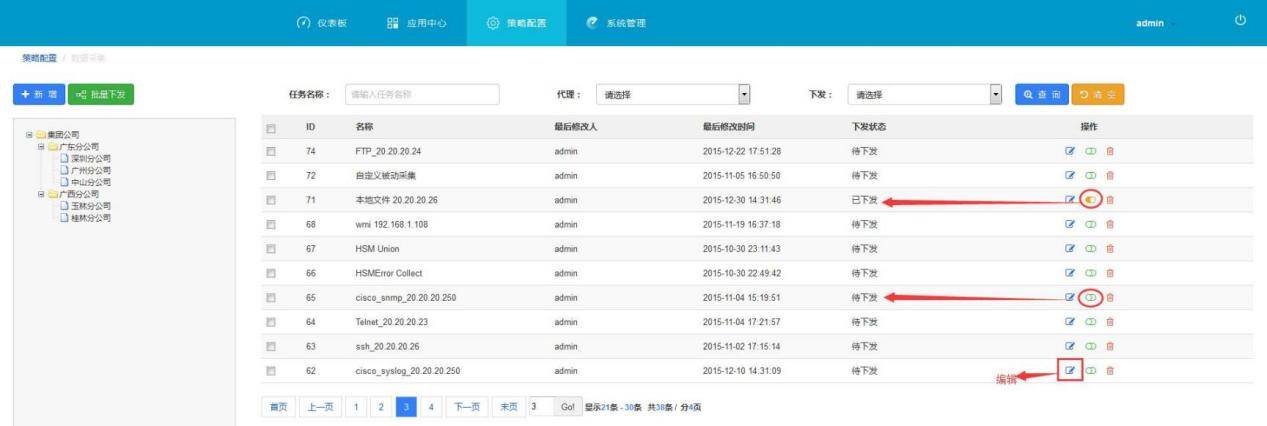Click the green 批量下发 button
This screenshot has width=1267, height=426.
pos(101,95)
